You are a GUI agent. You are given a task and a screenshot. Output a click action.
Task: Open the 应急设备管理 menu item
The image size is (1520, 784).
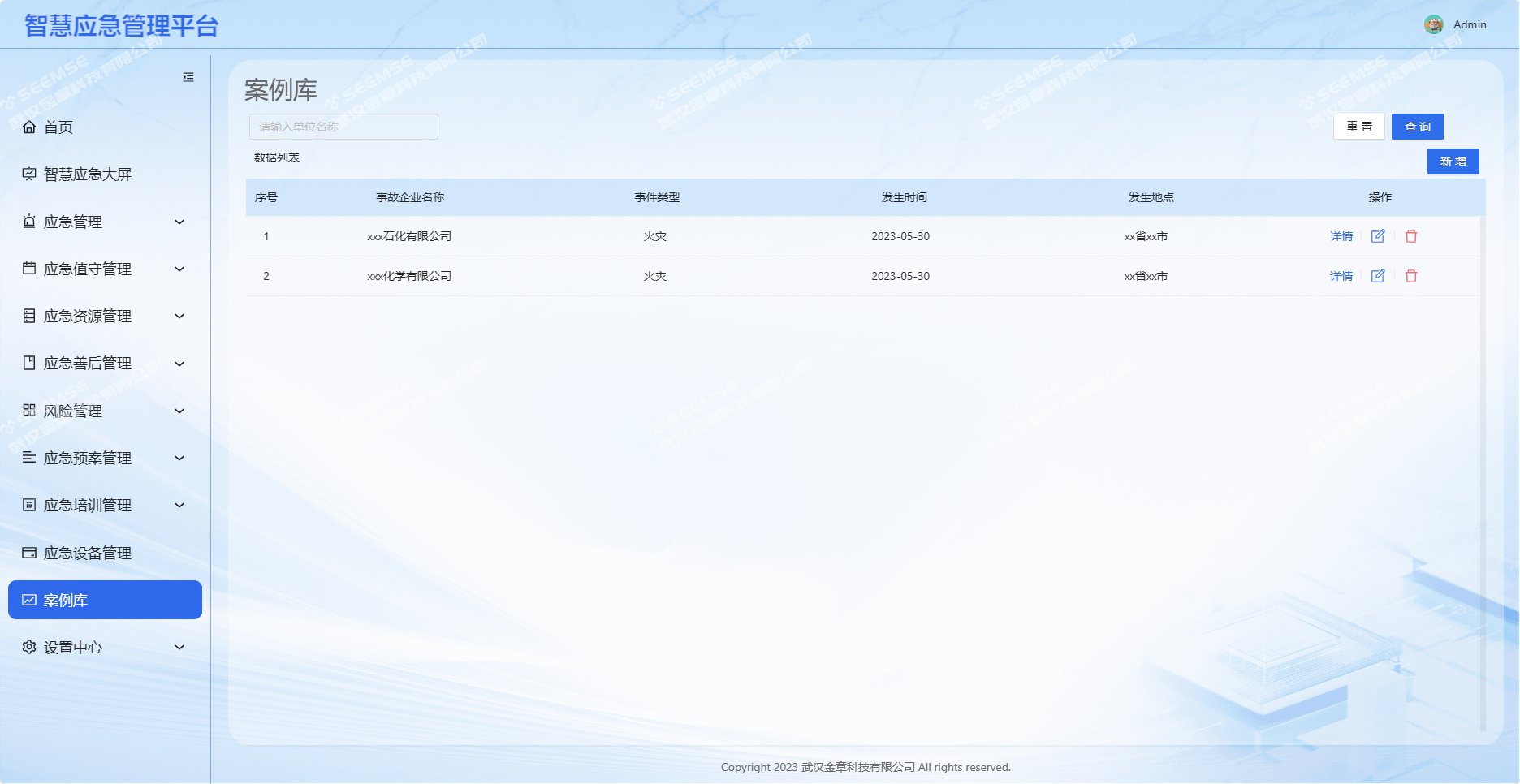(105, 553)
